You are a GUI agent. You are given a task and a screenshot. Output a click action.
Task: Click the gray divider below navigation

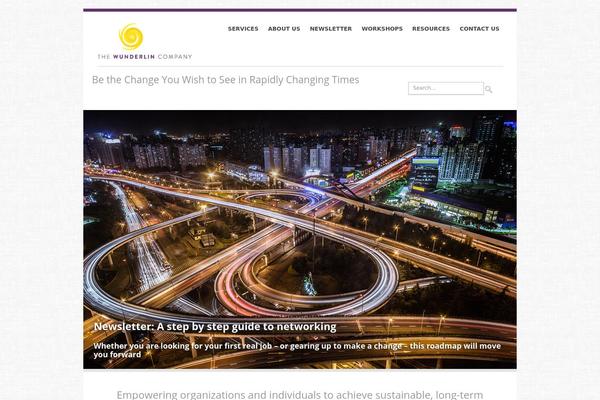pos(300,67)
